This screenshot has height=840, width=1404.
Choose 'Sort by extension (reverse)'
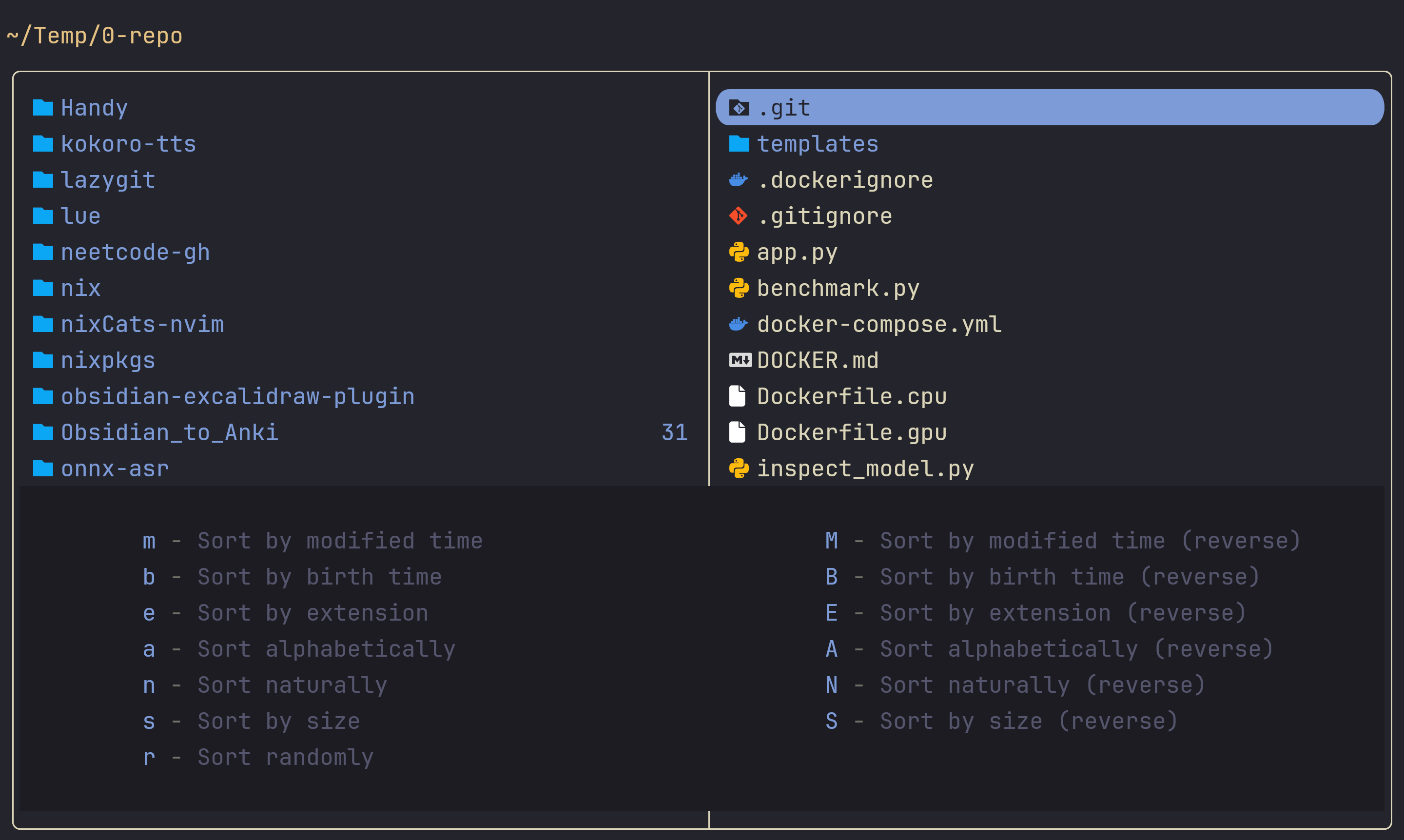1035,613
